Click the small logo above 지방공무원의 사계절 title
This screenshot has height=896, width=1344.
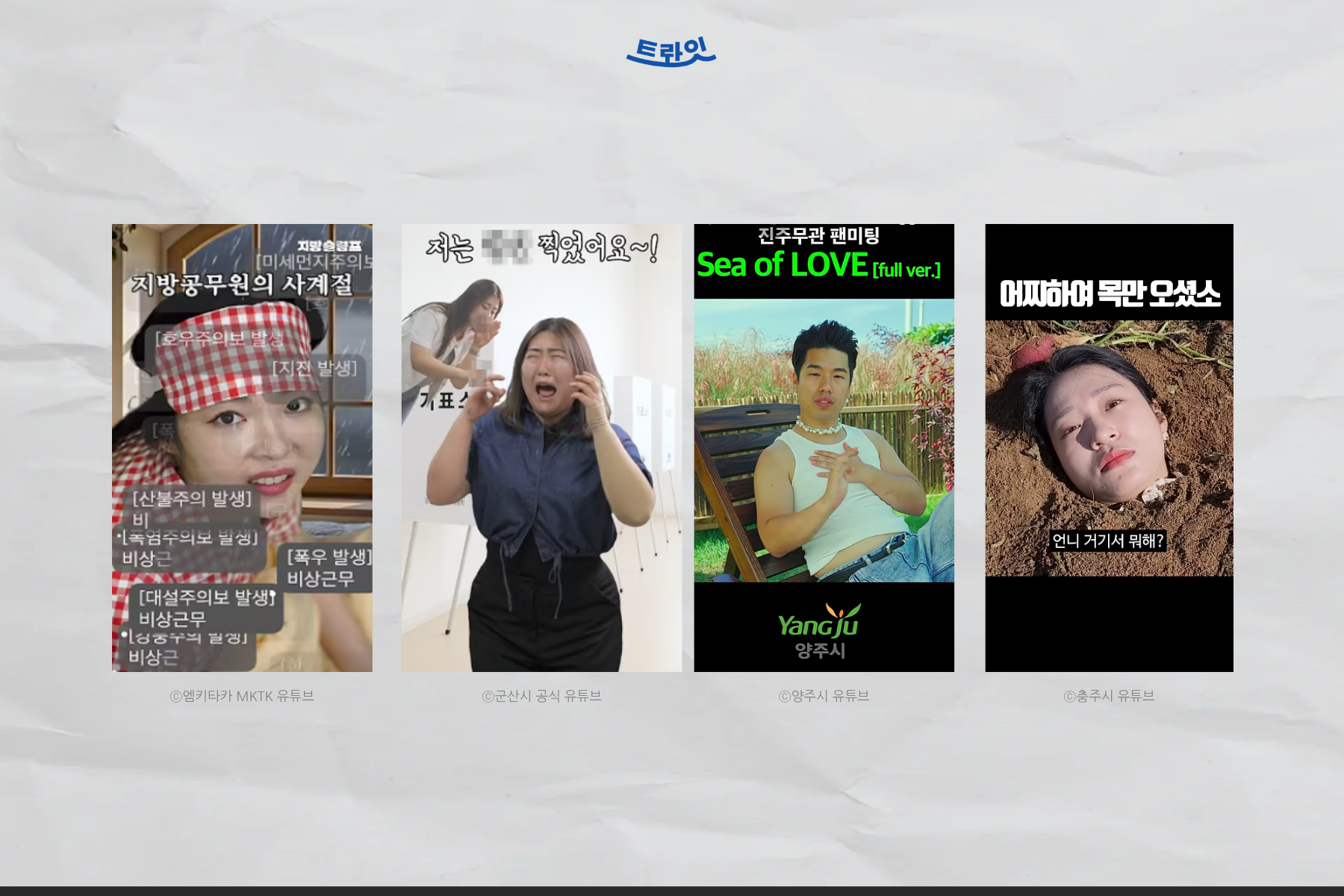tap(329, 246)
